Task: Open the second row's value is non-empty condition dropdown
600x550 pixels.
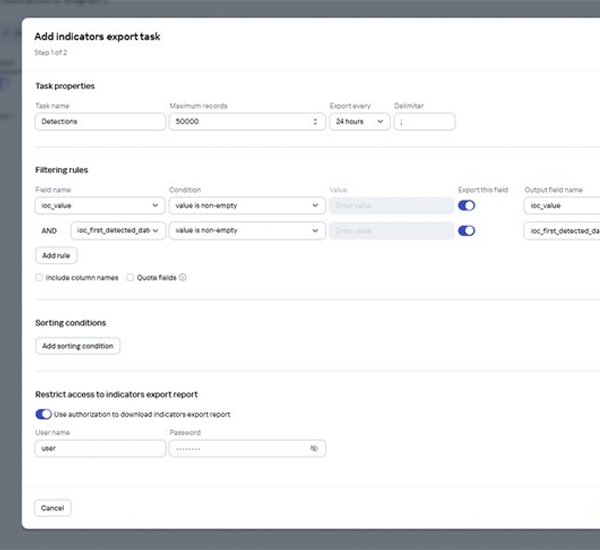Action: 247,230
